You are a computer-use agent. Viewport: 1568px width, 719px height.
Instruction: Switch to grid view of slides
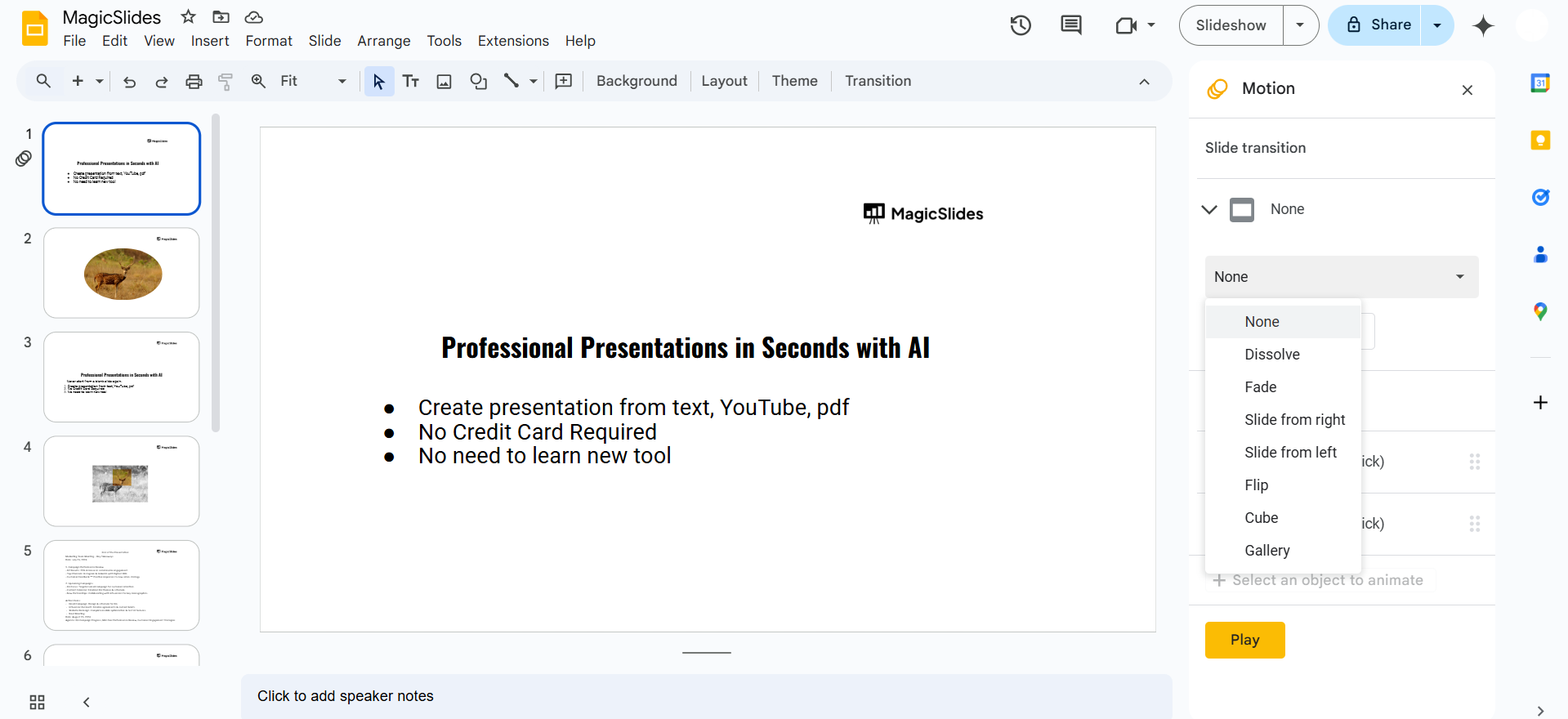pos(37,702)
